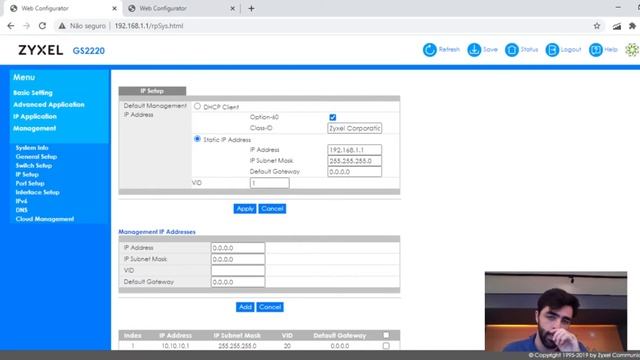Screen dimensions: 640x360
Task: Switch to first Web Configurator tab
Action: point(63,8)
